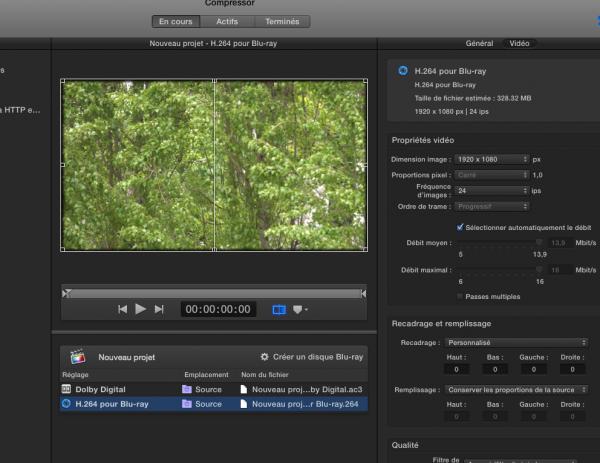Image resolution: width=600 pixels, height=463 pixels.
Task: Open the Fréquence d'images dropdown
Action: pyautogui.click(x=492, y=191)
